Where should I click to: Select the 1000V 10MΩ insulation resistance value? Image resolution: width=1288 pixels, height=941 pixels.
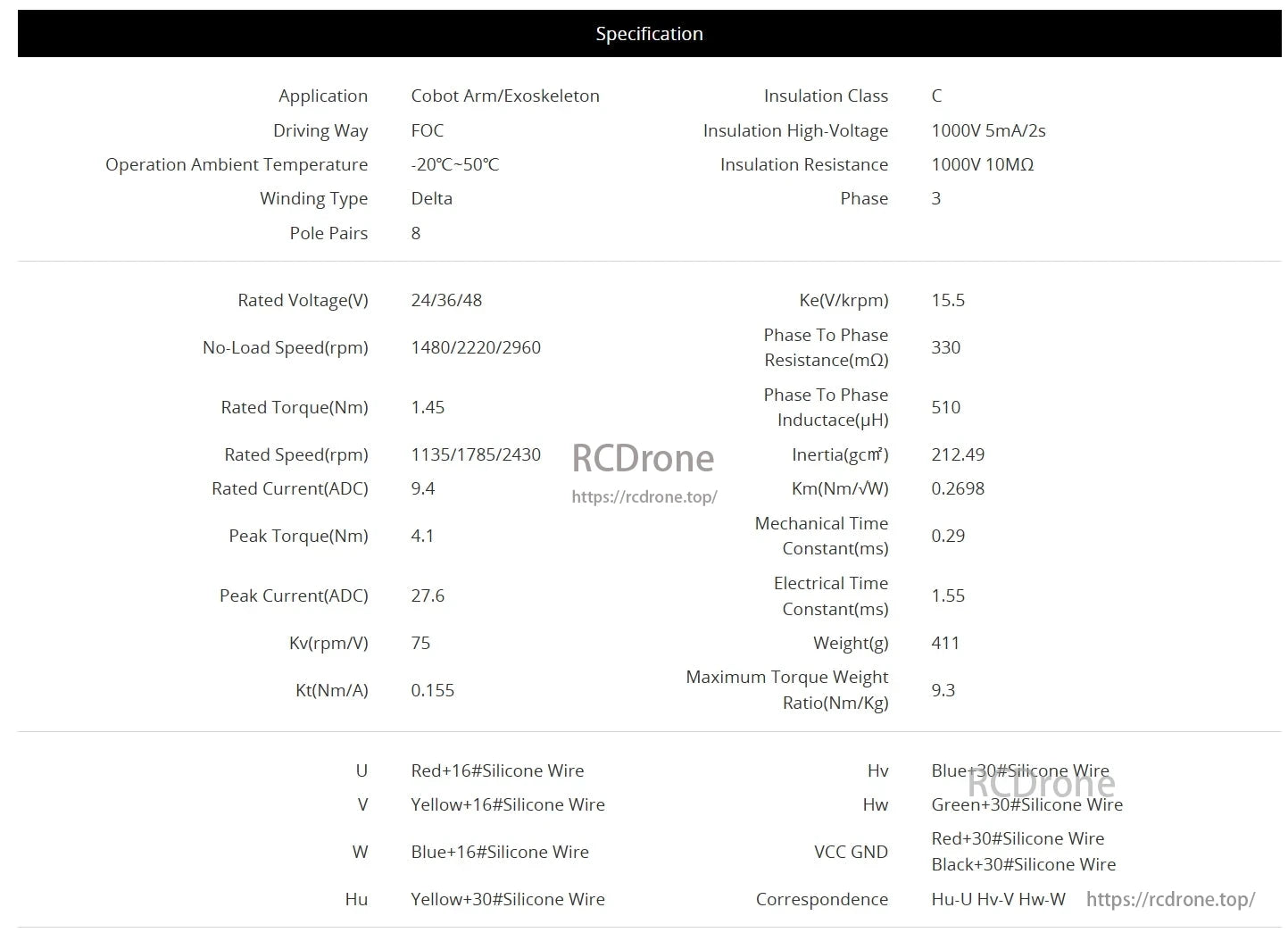(982, 164)
